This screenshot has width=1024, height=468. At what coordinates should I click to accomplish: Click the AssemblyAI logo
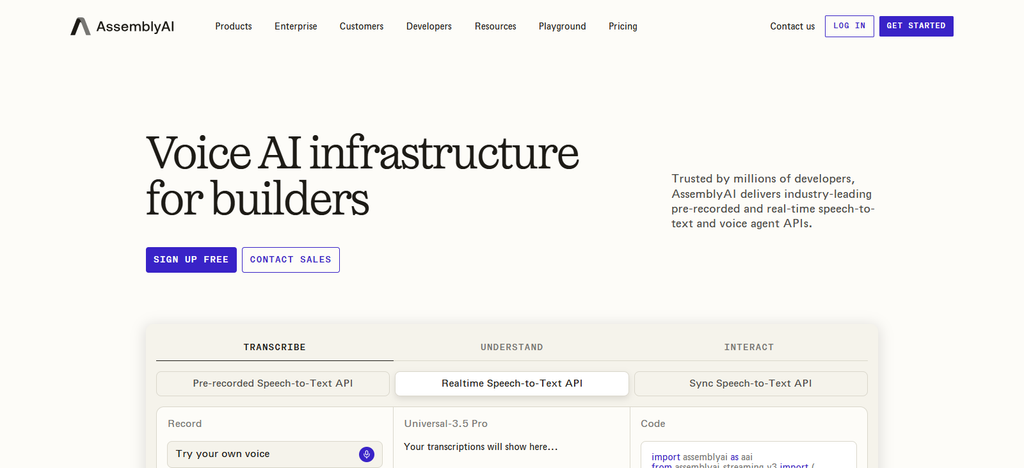click(x=122, y=27)
